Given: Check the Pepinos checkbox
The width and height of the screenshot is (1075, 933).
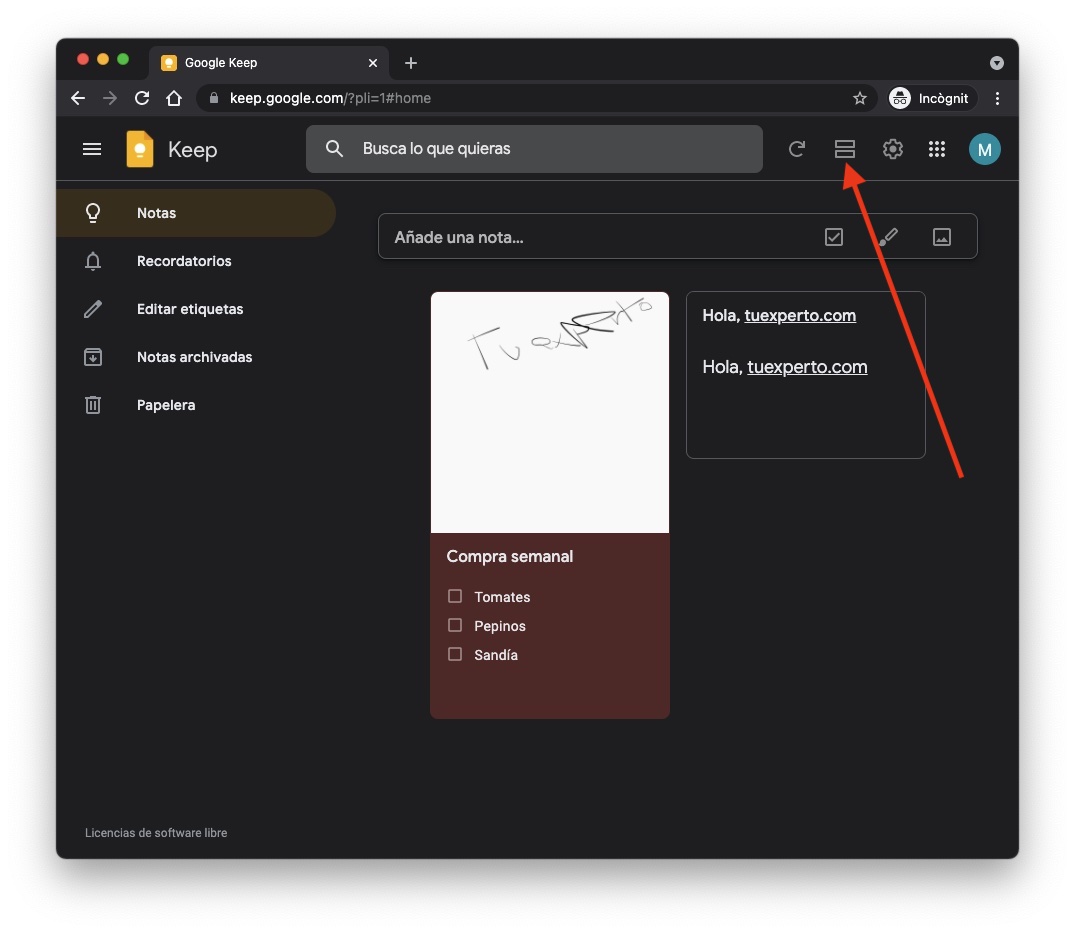Looking at the screenshot, I should (455, 625).
